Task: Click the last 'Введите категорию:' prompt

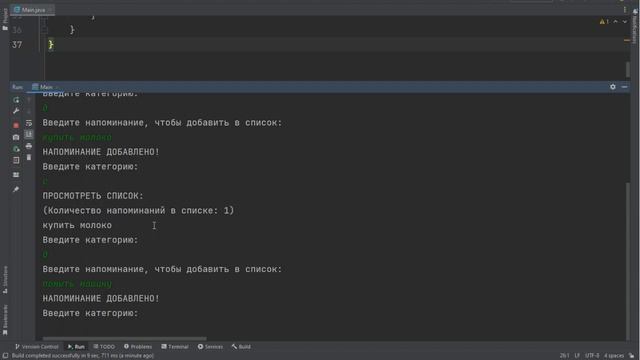Action: 91,313
